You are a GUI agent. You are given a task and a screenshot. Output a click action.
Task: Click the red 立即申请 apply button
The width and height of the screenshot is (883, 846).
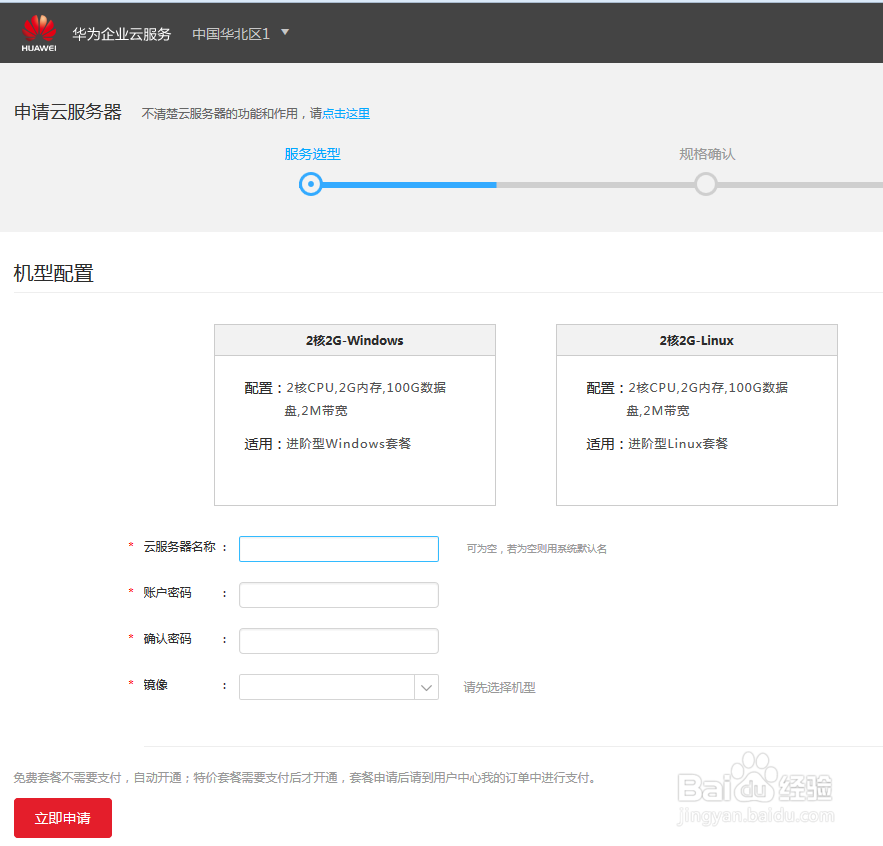coord(62,817)
